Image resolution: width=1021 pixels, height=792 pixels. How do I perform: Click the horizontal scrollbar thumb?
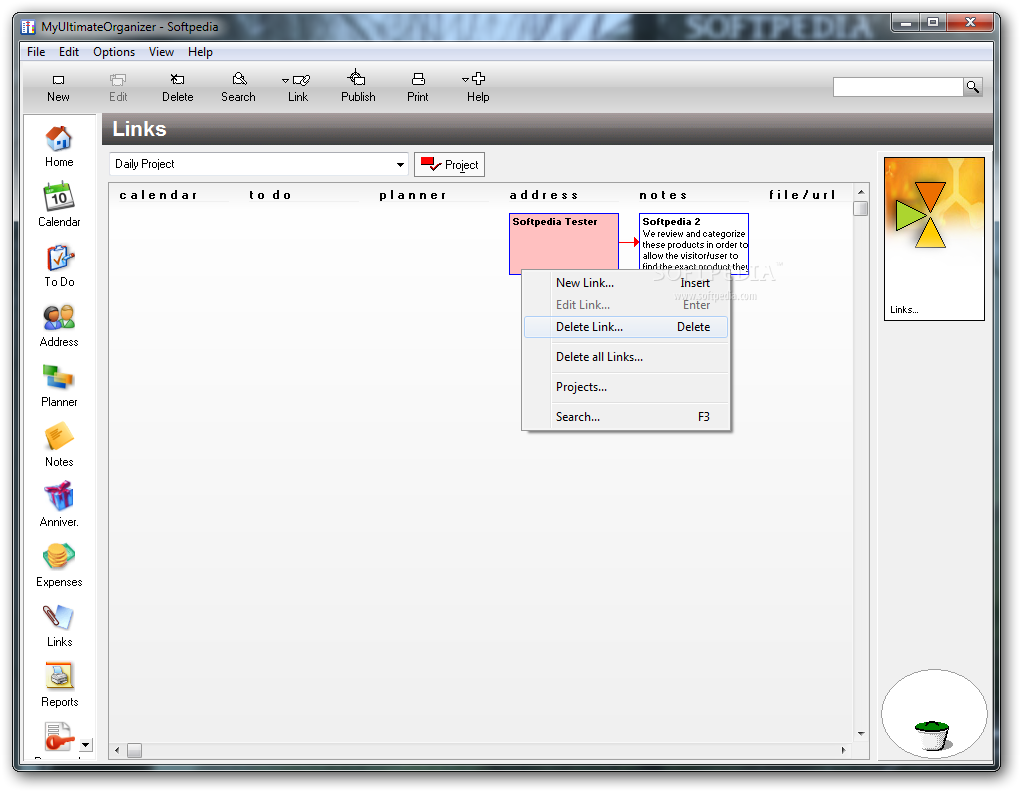click(134, 750)
